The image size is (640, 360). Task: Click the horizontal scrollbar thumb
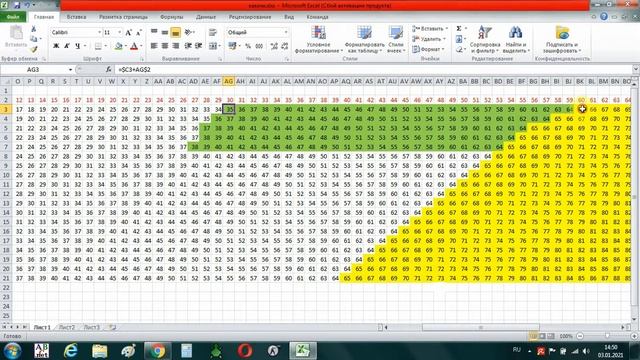480,327
